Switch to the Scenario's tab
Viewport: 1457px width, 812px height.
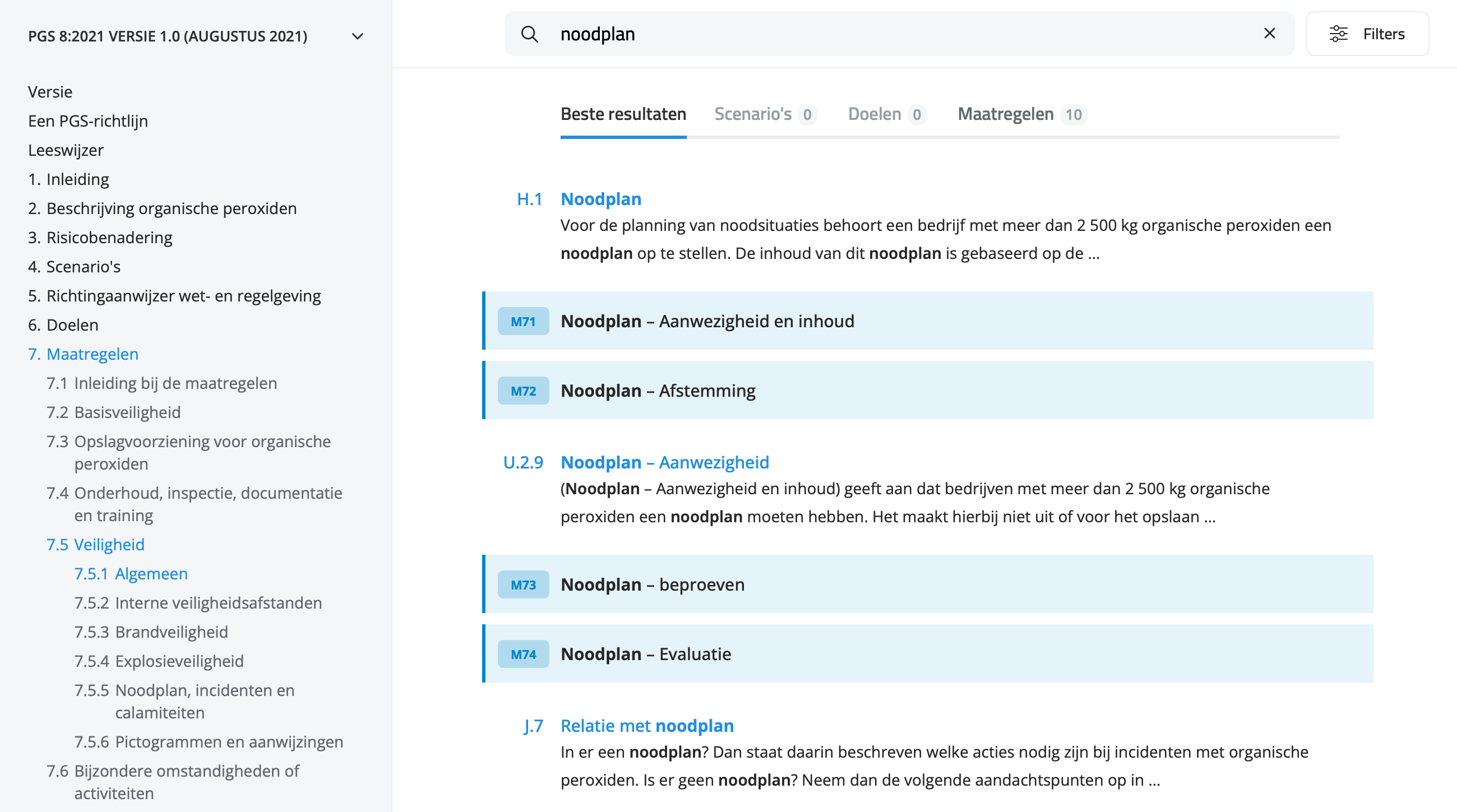coord(765,114)
